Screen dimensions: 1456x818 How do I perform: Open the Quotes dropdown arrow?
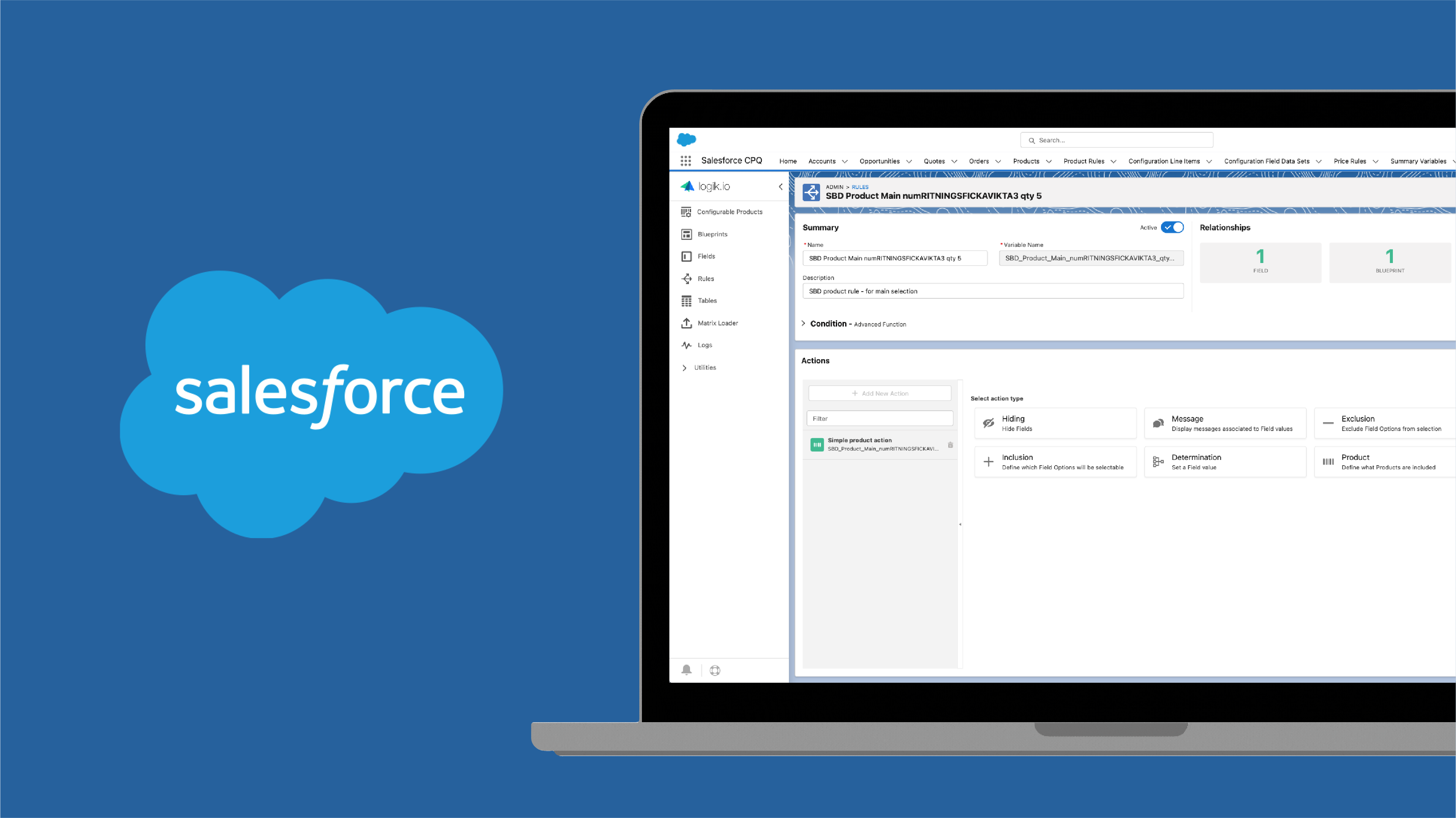click(x=954, y=162)
